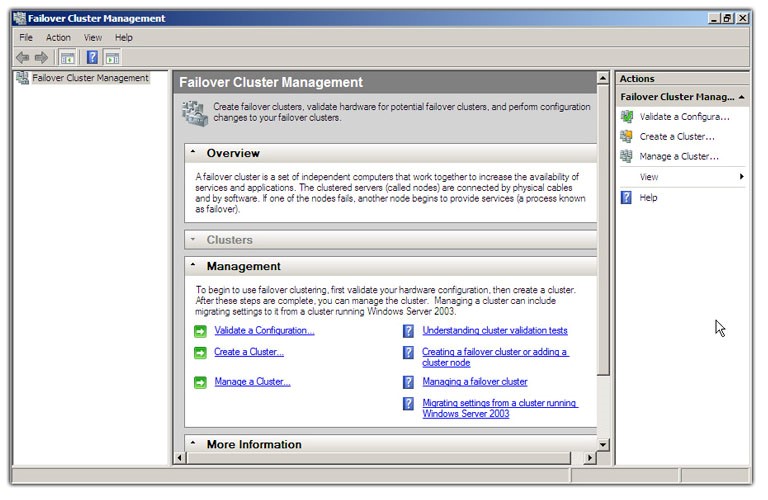Open the File menu

click(x=26, y=37)
